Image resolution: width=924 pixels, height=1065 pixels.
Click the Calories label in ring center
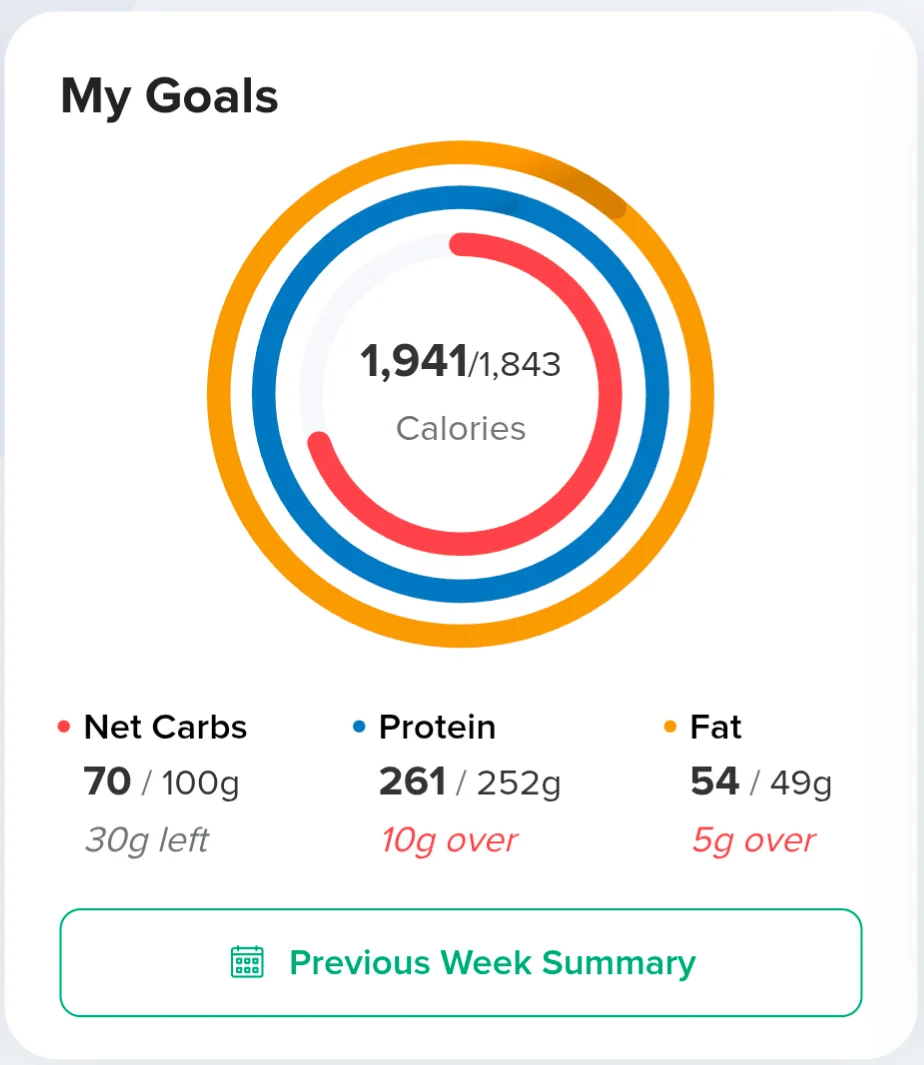[x=461, y=429]
